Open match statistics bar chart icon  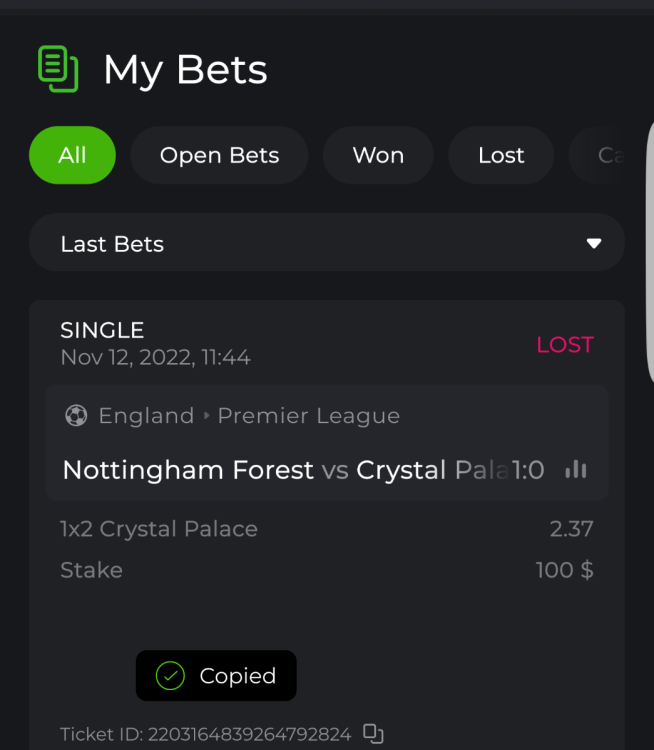(x=576, y=469)
